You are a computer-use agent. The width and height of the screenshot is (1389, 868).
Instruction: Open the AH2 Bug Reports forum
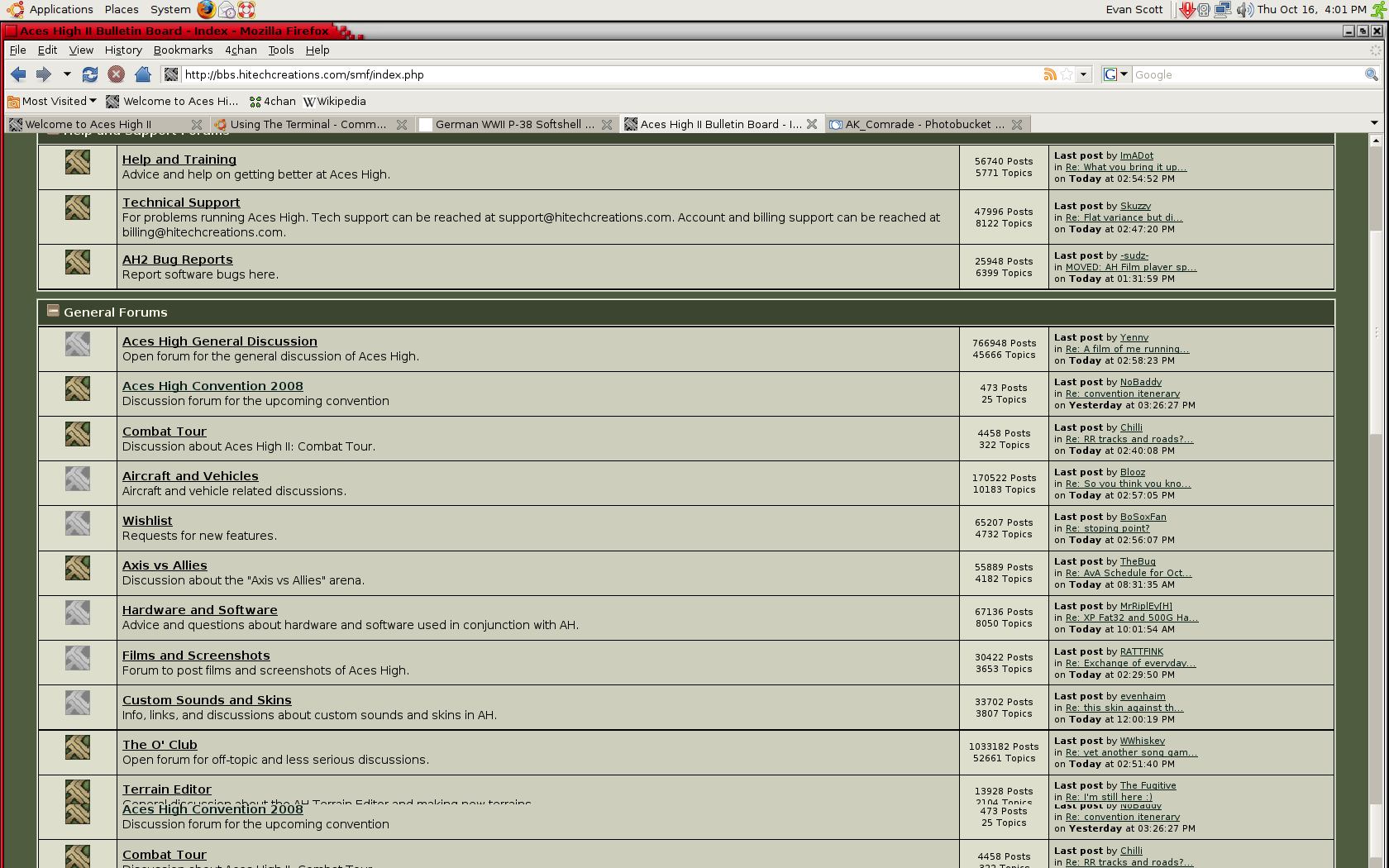pos(178,260)
